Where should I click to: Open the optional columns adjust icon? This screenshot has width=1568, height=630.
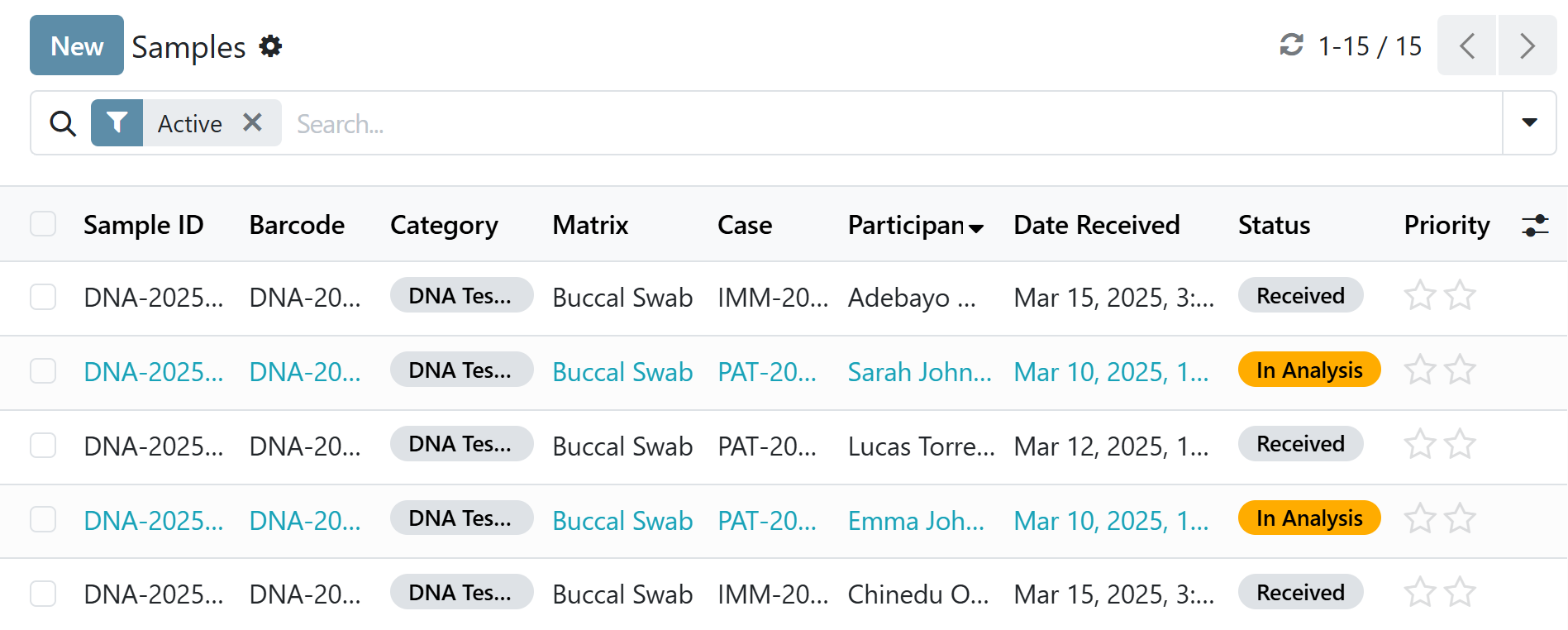[1534, 225]
